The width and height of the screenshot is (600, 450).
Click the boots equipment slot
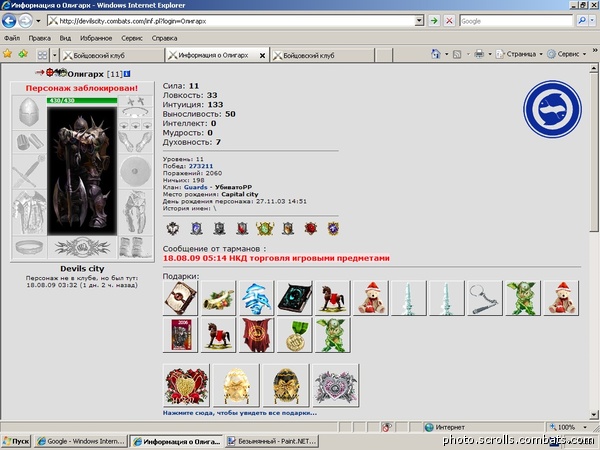click(135, 247)
